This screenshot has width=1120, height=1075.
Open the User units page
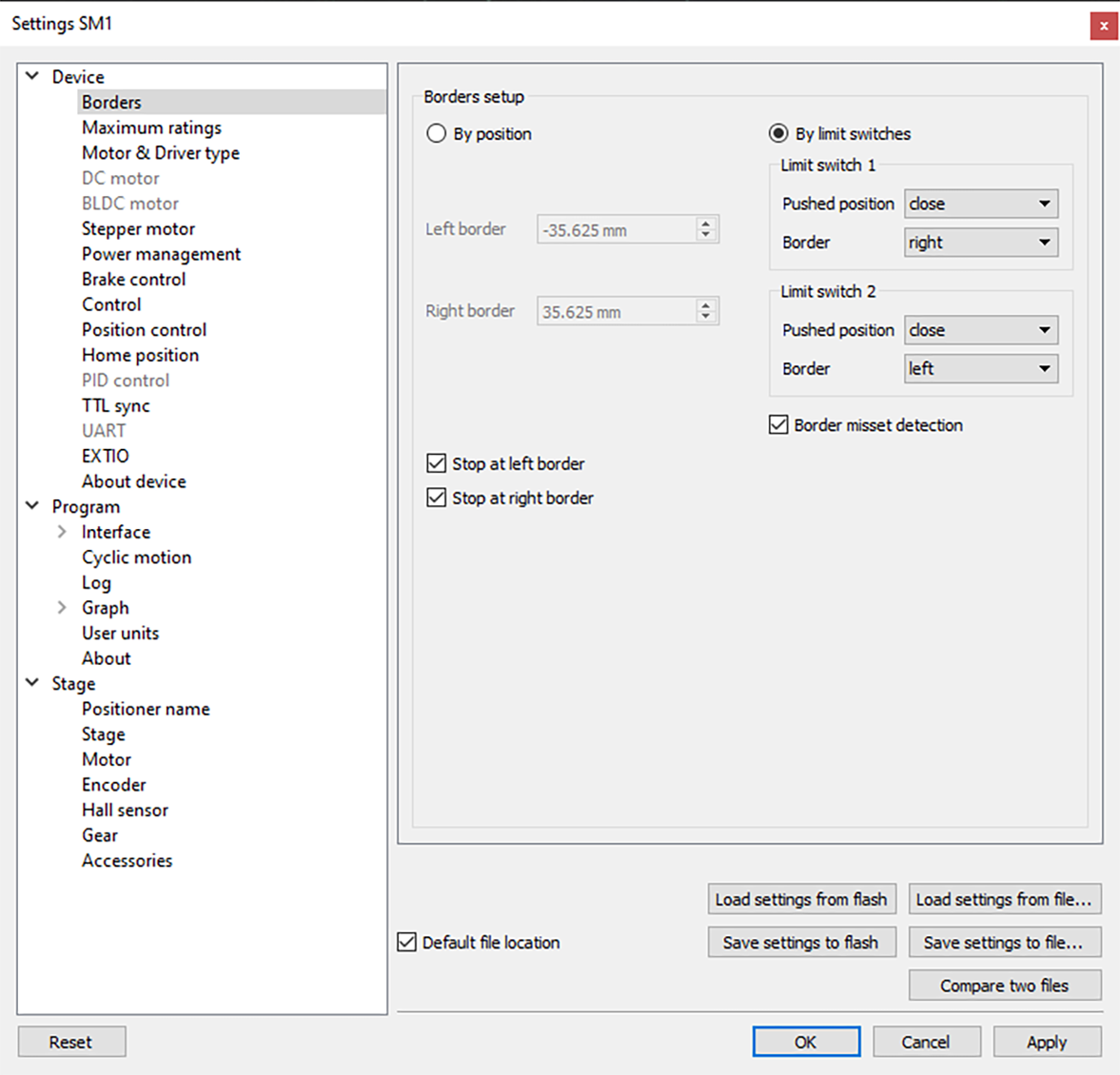click(x=120, y=633)
